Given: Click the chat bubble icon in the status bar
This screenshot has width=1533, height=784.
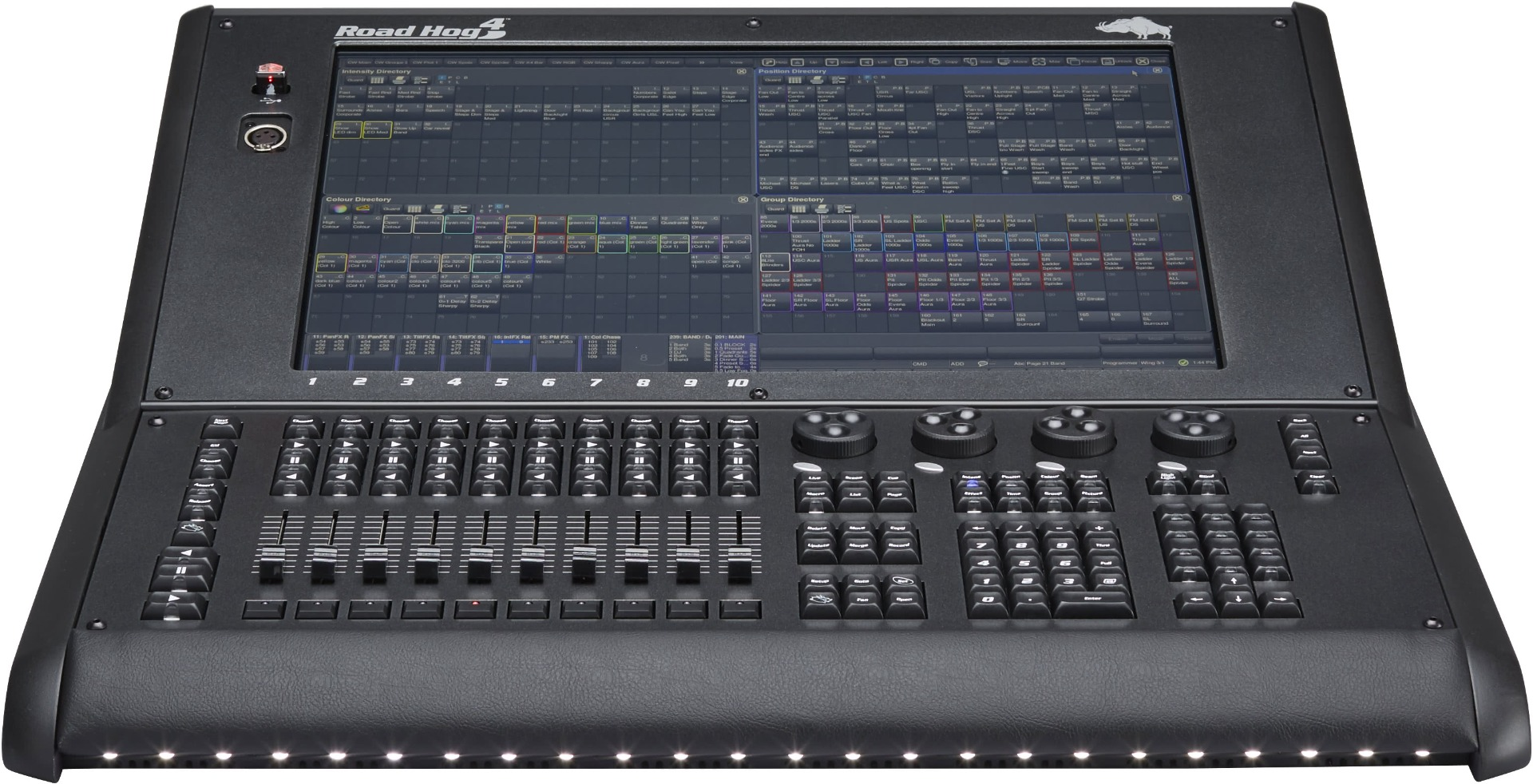Looking at the screenshot, I should pyautogui.click(x=982, y=363).
